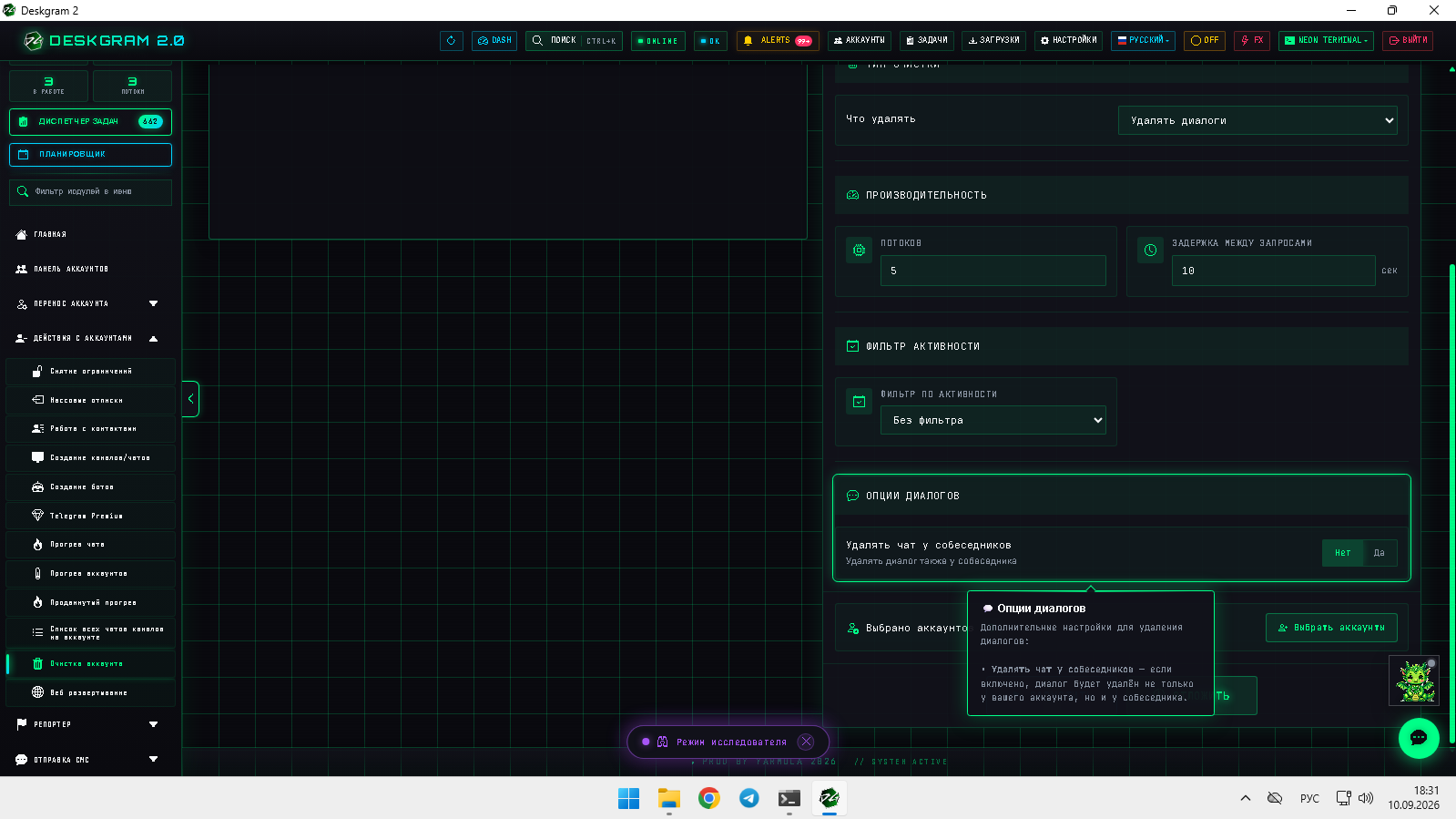This screenshot has width=1456, height=819.
Task: Click the Создание ботов robot icon
Action: click(x=37, y=486)
